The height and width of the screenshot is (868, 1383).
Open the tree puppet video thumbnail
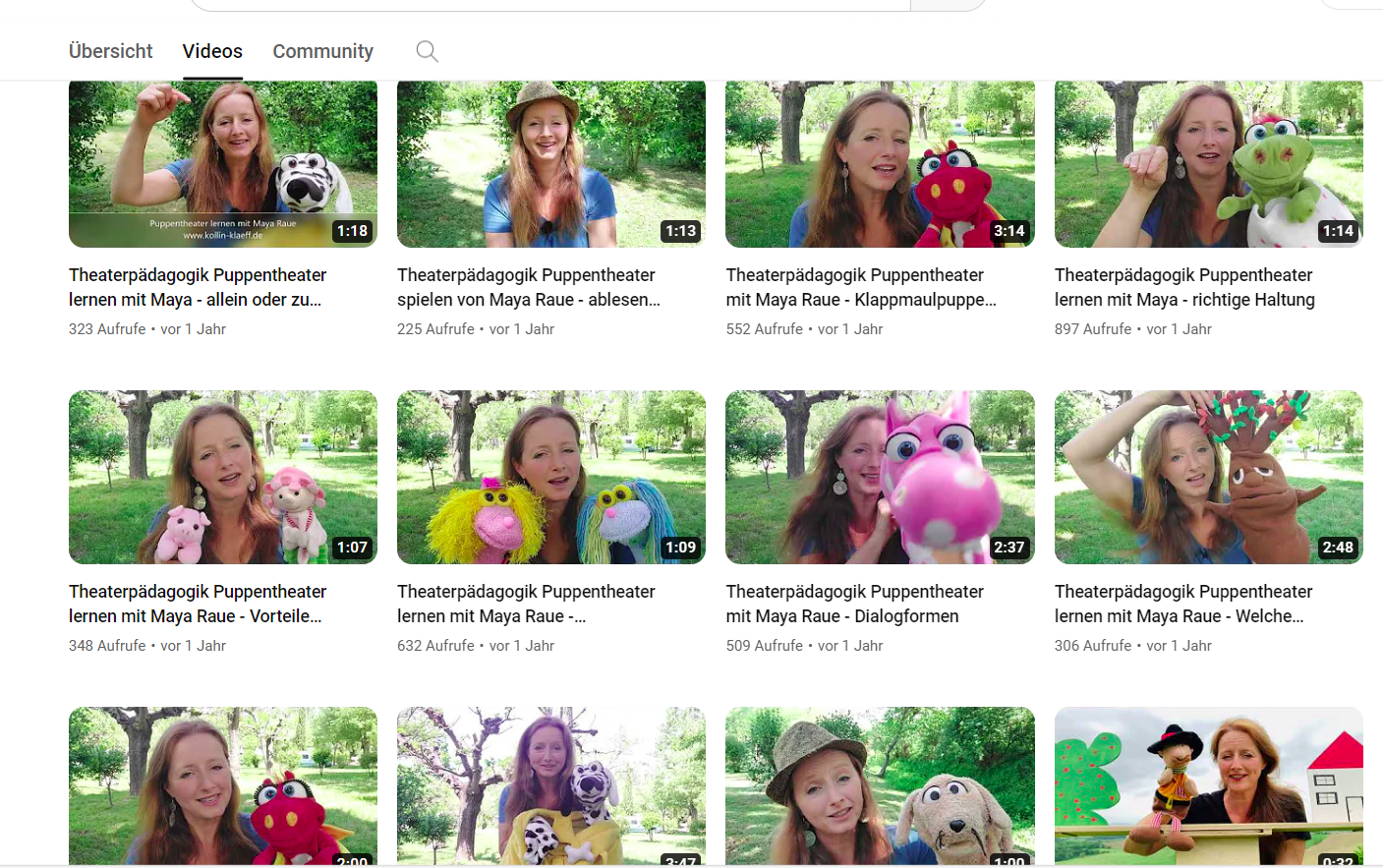coord(1208,477)
